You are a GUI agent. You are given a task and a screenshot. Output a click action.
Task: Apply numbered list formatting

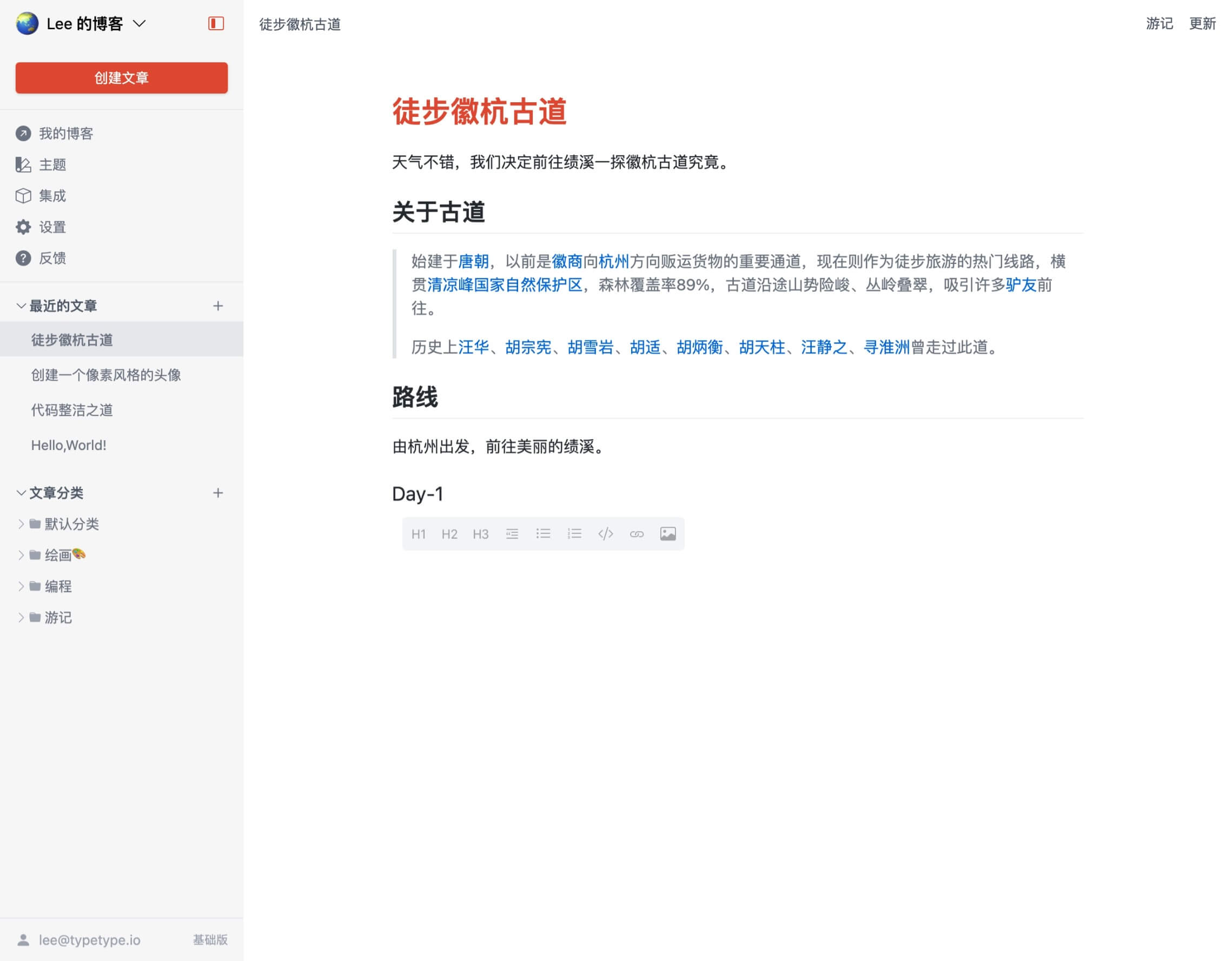[574, 534]
